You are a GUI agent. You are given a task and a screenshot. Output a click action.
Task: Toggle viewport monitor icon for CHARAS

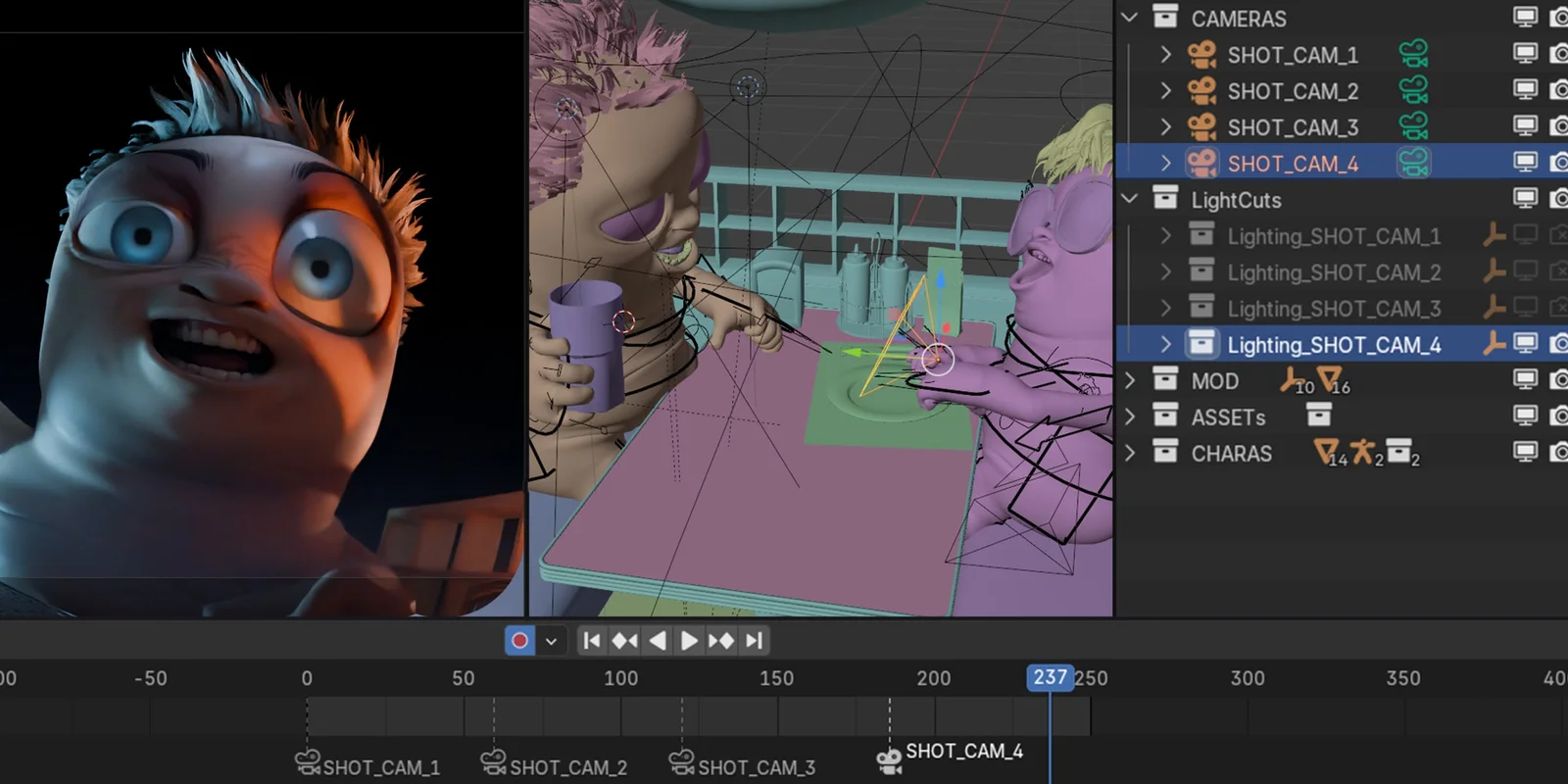pyautogui.click(x=1525, y=452)
